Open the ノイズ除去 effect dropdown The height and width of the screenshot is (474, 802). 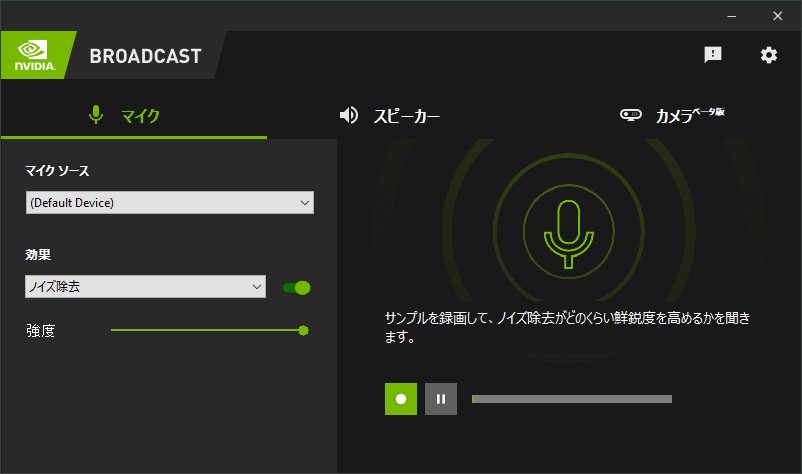click(x=145, y=286)
